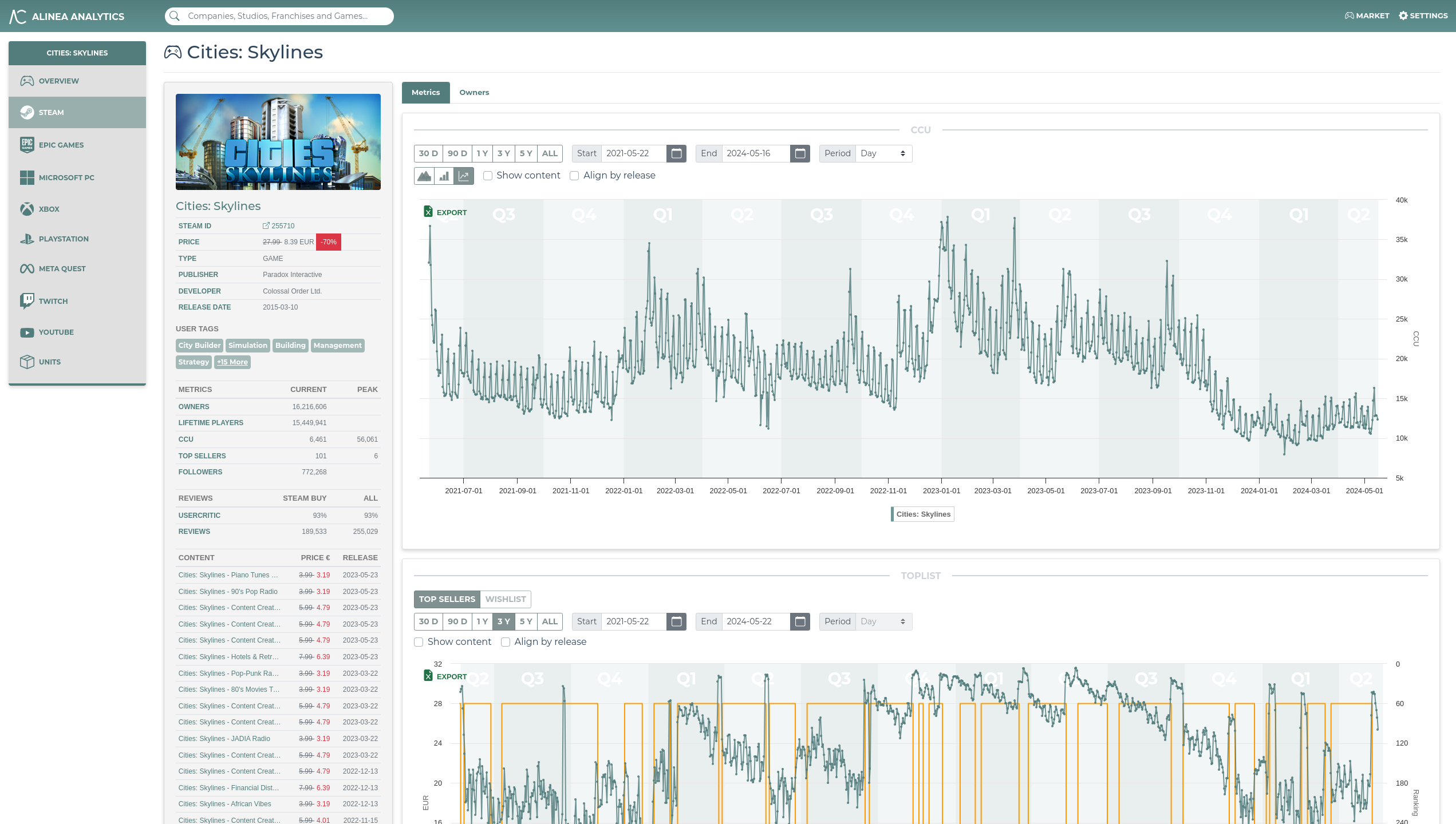Focus the companies and games search field
The width and height of the screenshot is (1456, 824).
pyautogui.click(x=279, y=16)
